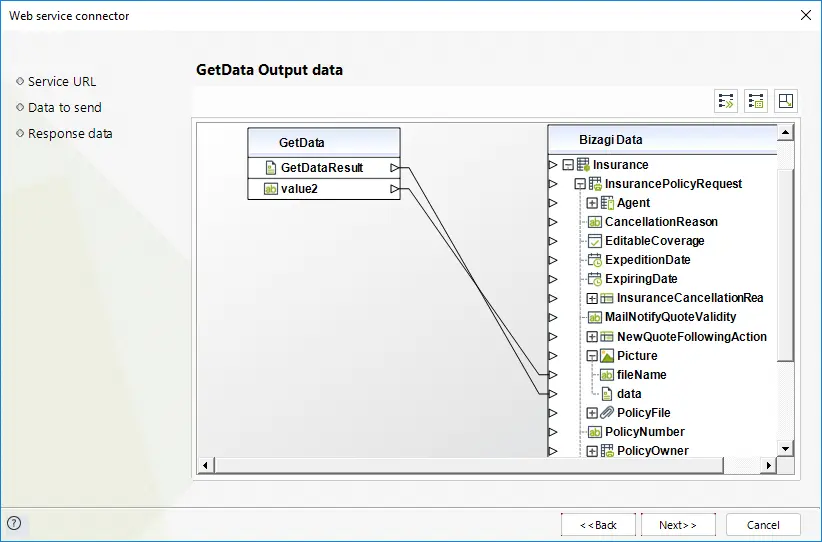Viewport: 822px width, 542px height.
Task: Collapse the InsurancePolicyRequest node
Action: [580, 184]
